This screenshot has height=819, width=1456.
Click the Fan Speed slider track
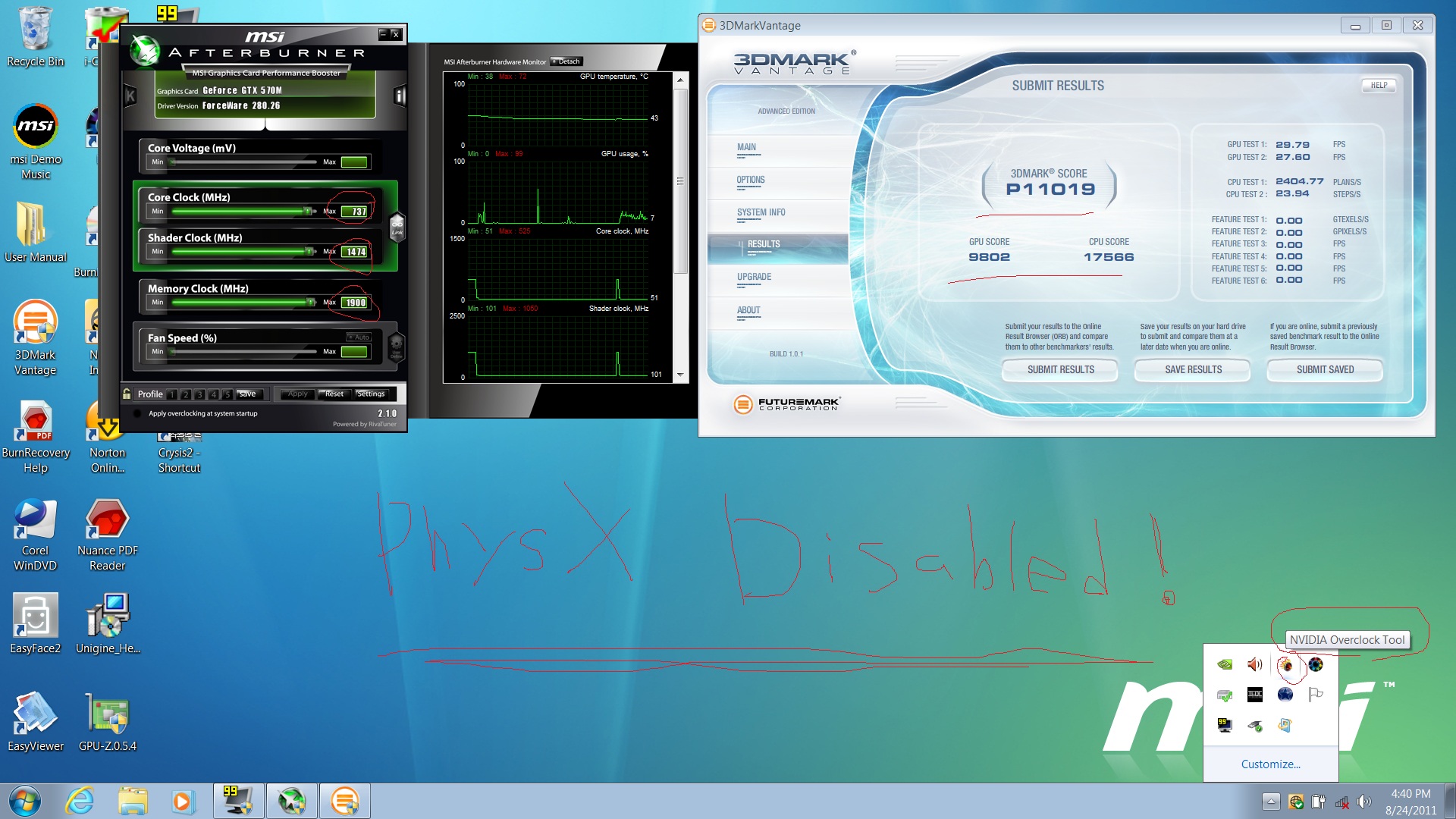[243, 351]
